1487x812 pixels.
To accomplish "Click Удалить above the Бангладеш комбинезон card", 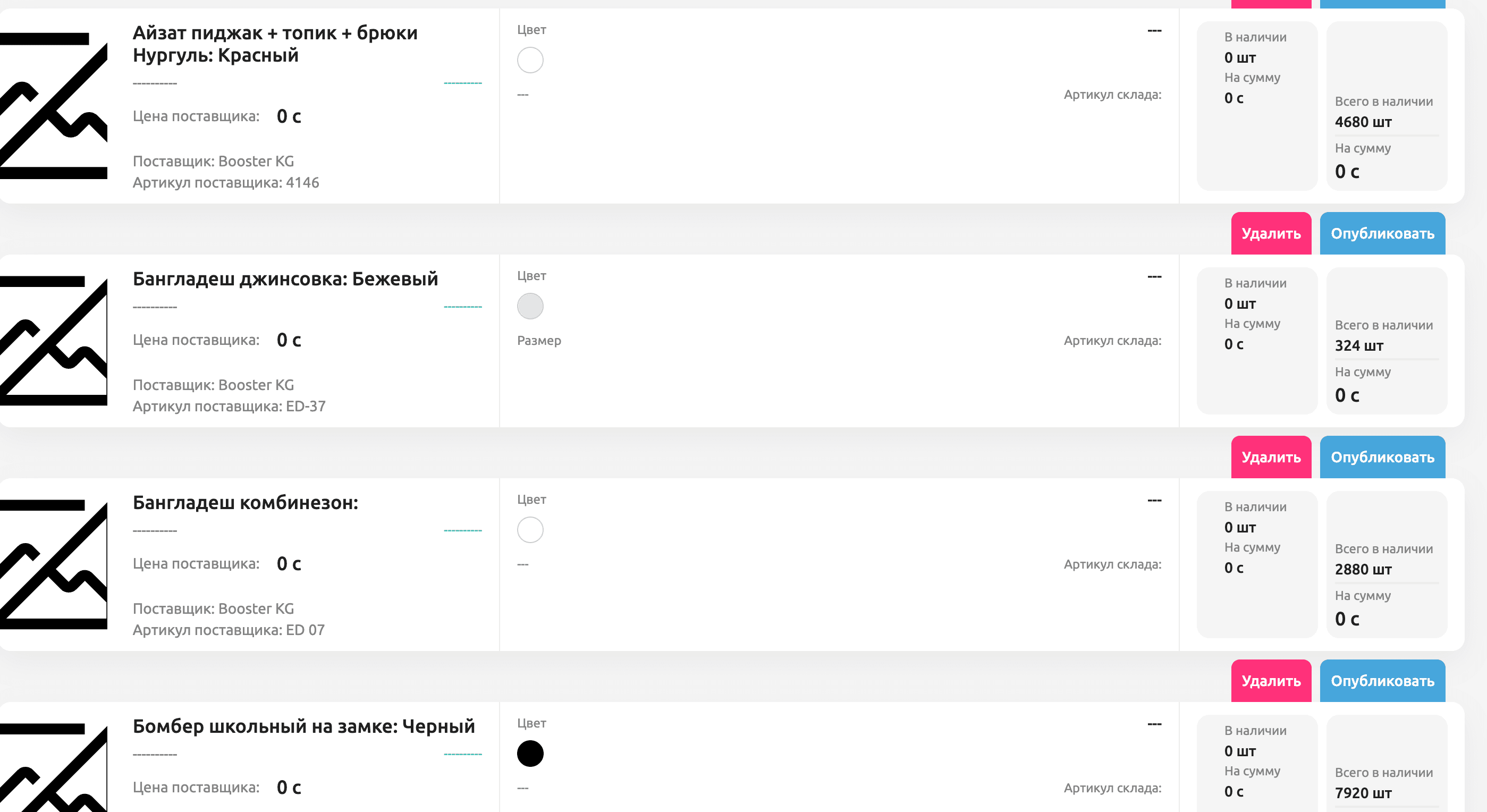I will (x=1271, y=457).
